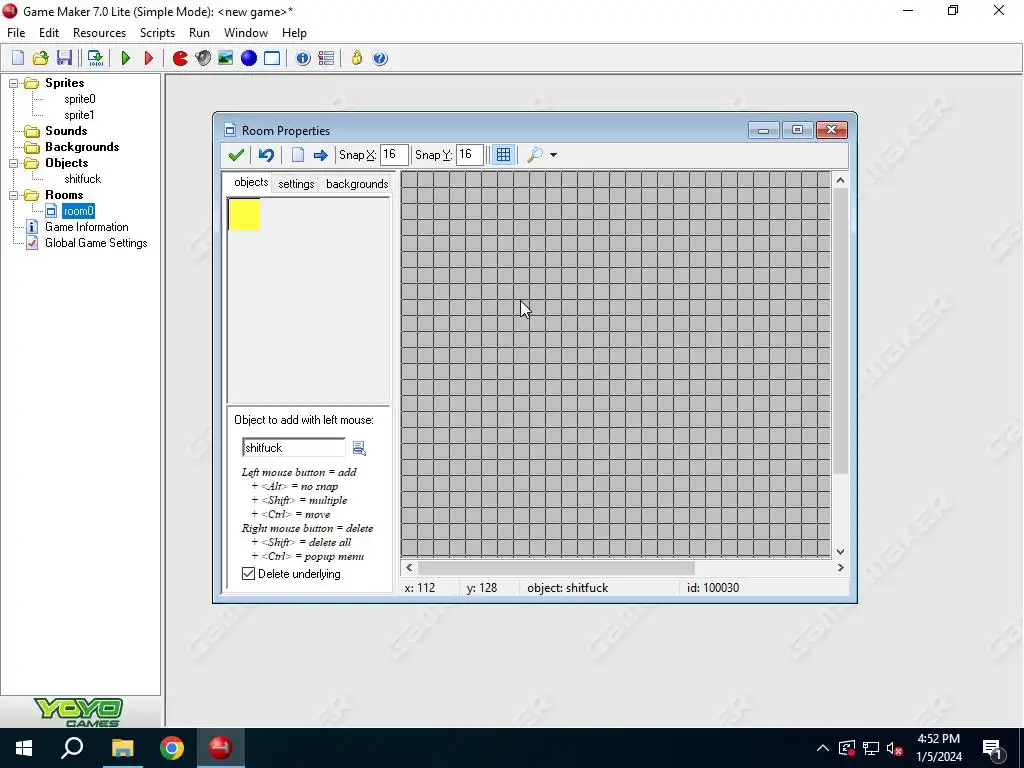Create an object with blue ball icon
This screenshot has height=768, width=1024.
[249, 58]
